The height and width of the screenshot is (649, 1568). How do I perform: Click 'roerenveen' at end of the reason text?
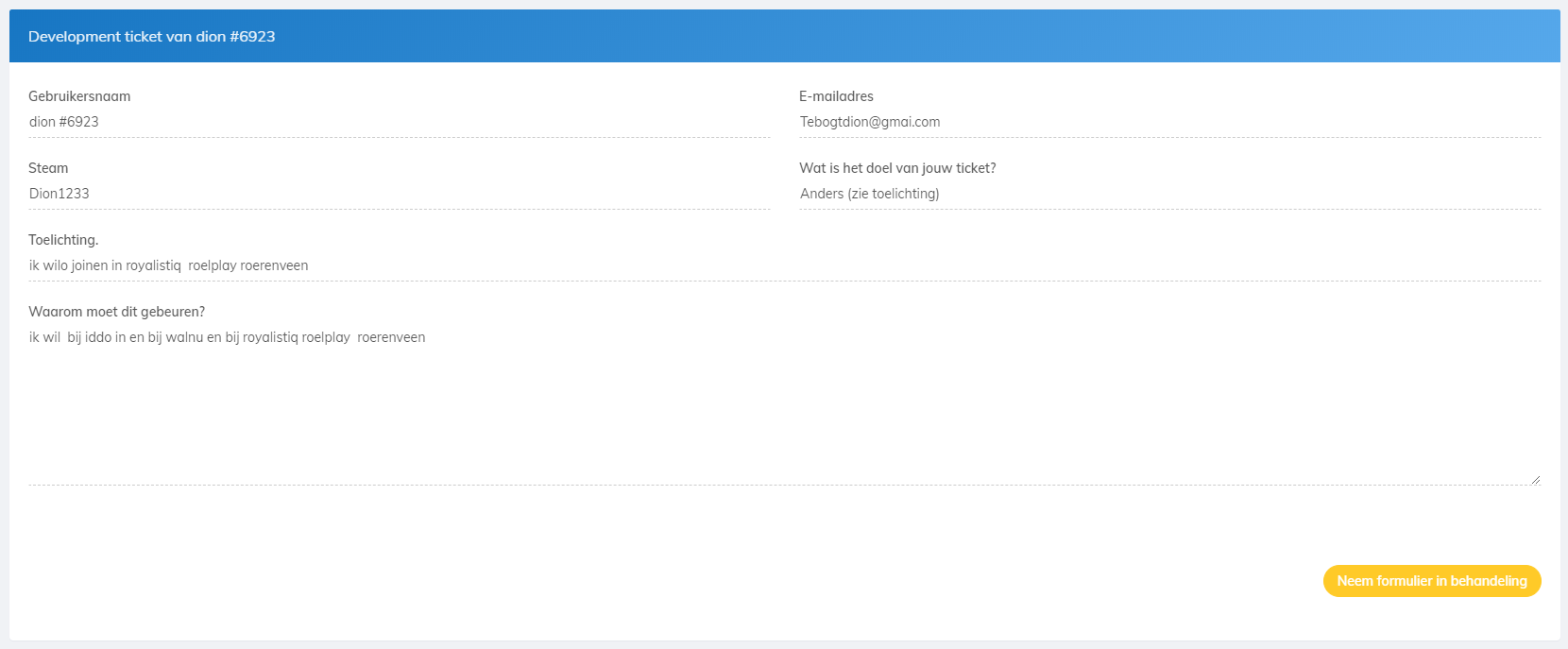pyautogui.click(x=391, y=337)
